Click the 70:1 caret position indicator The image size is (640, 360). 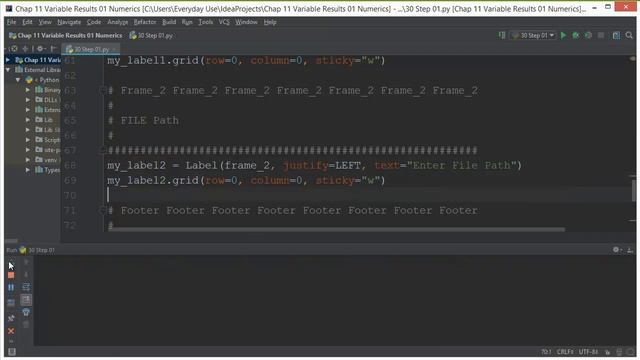(546, 352)
